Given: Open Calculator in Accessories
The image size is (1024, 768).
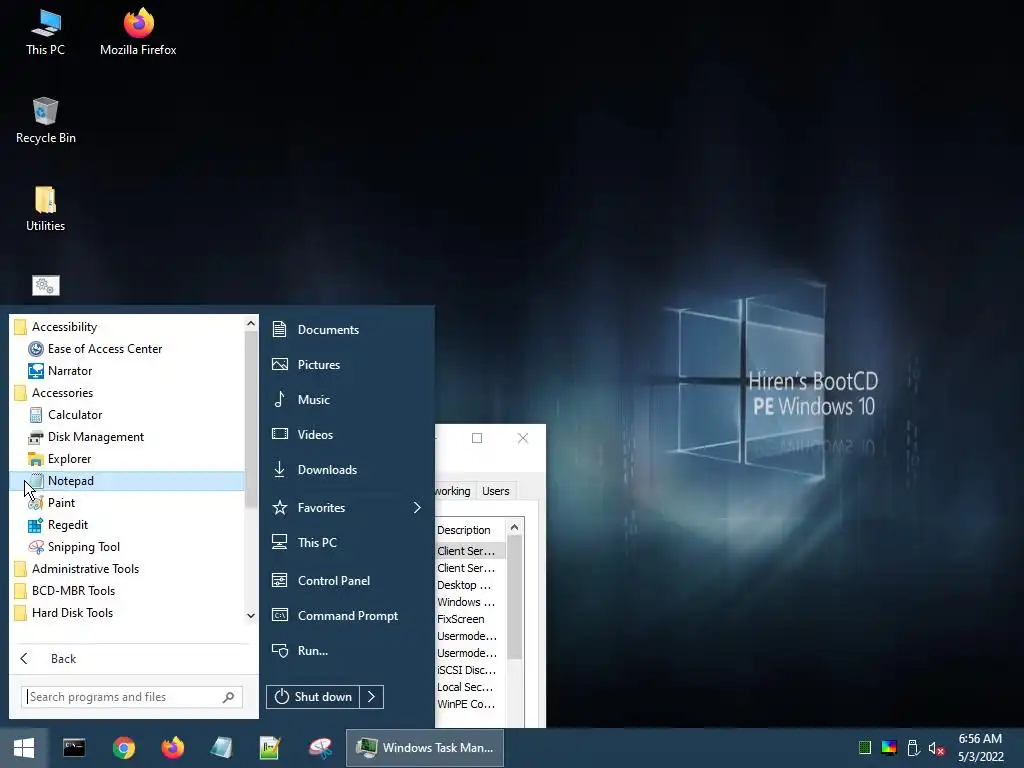Looking at the screenshot, I should [x=65, y=415].
